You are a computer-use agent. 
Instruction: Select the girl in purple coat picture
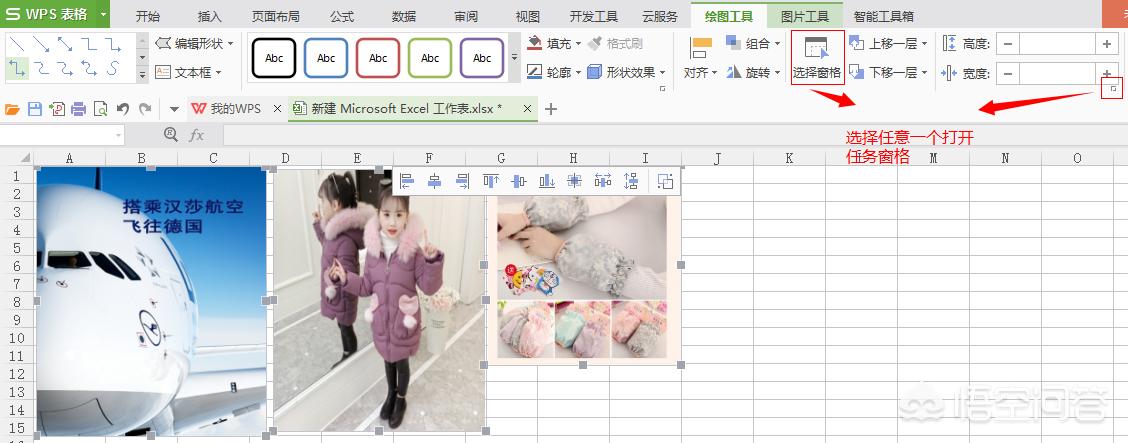coord(379,301)
